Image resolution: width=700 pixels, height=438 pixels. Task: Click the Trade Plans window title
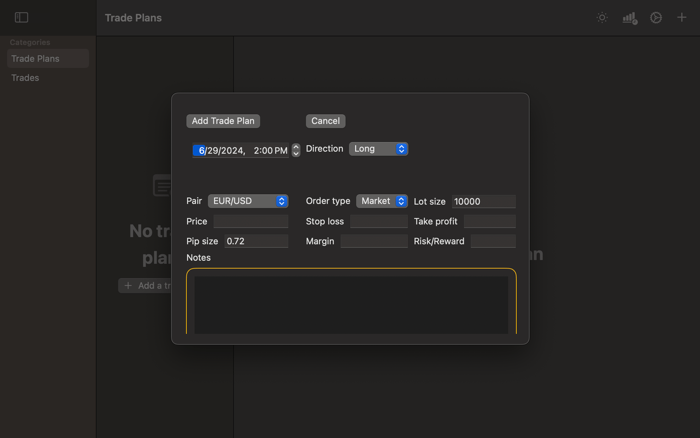(133, 18)
